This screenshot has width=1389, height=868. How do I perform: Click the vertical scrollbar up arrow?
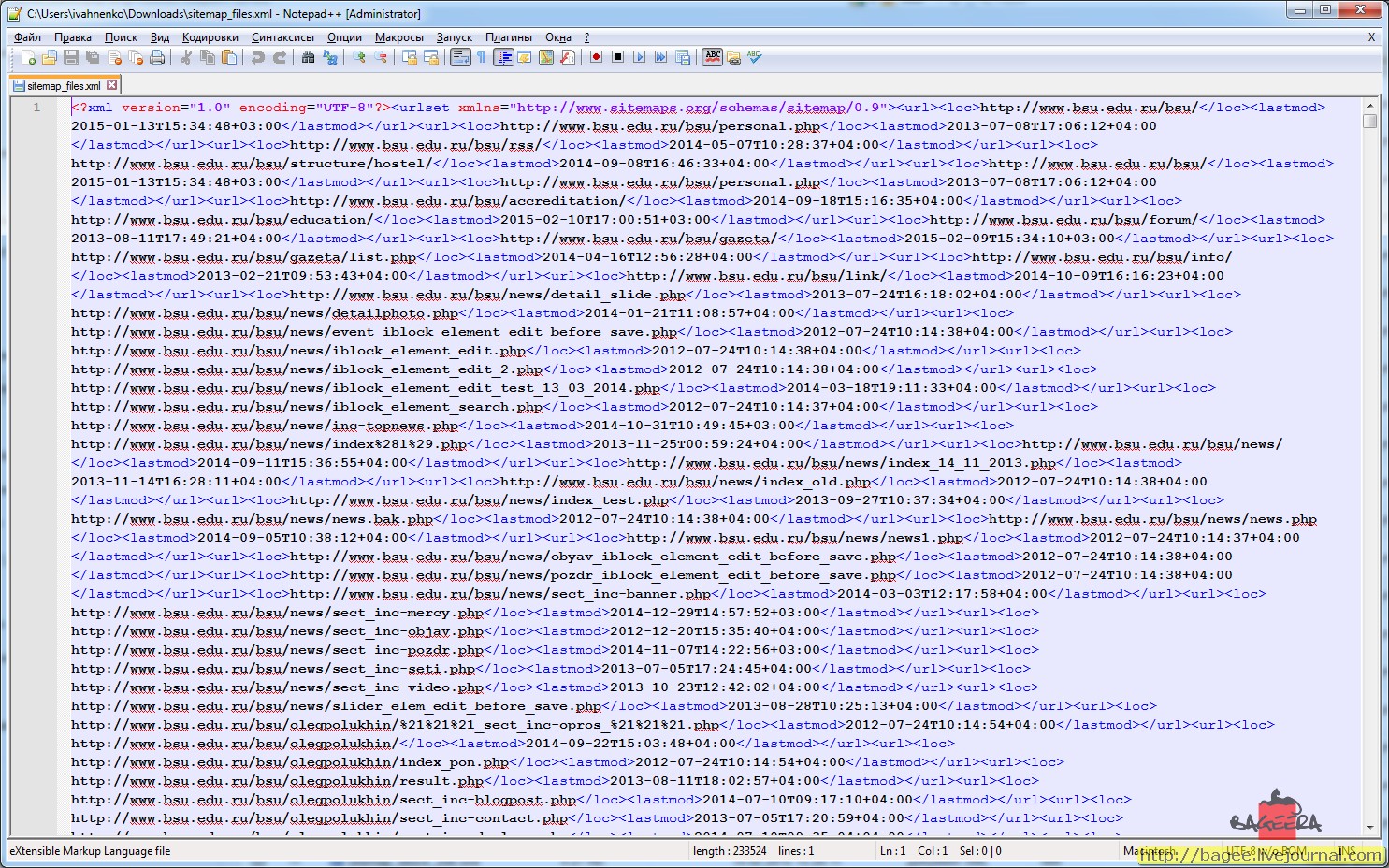pyautogui.click(x=1370, y=106)
